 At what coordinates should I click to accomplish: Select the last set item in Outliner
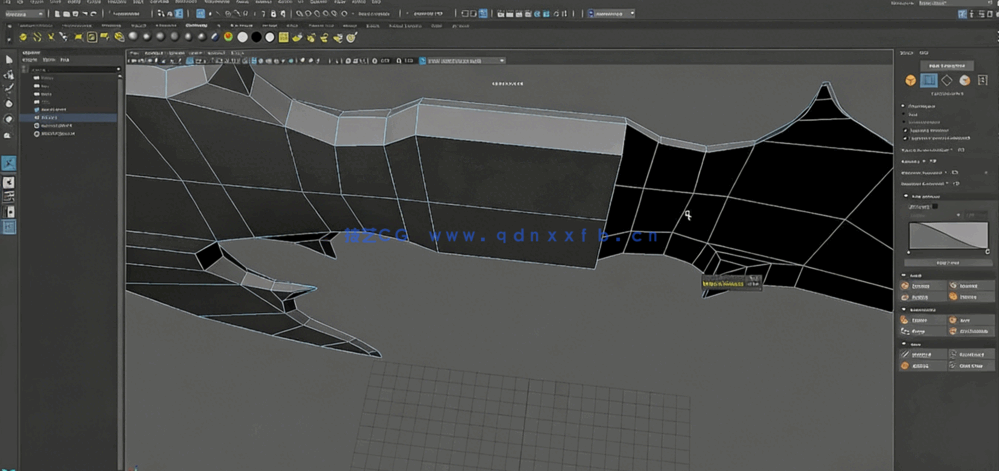[x=55, y=134]
